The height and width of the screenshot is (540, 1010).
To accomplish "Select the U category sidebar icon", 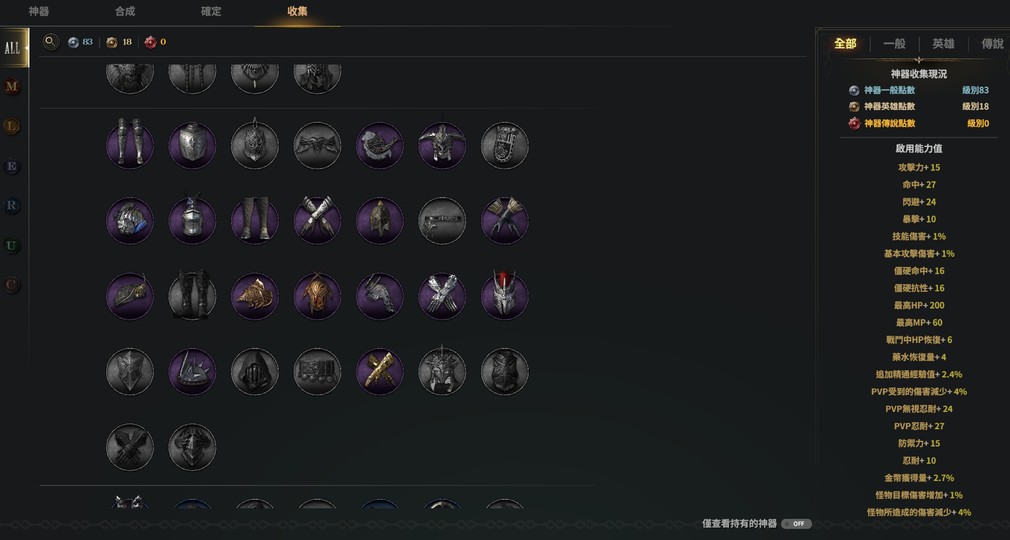I will click(12, 246).
